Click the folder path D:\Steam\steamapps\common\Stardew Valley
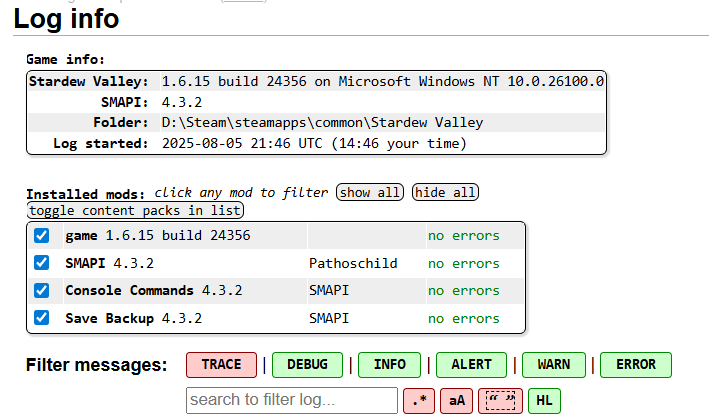The height and width of the screenshot is (414, 709). coord(322,122)
